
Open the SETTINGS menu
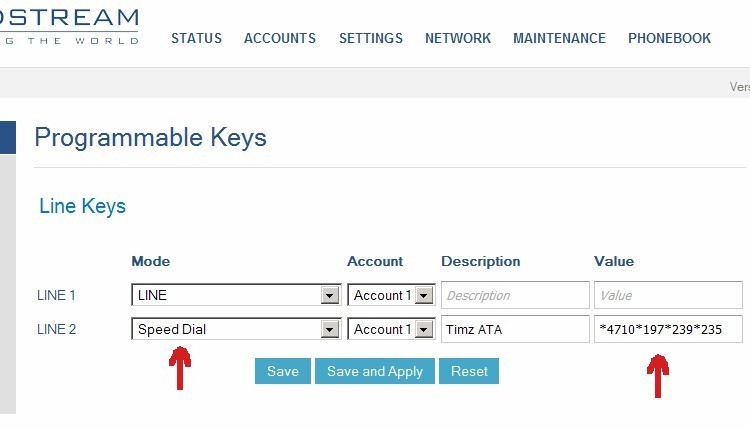click(x=370, y=39)
